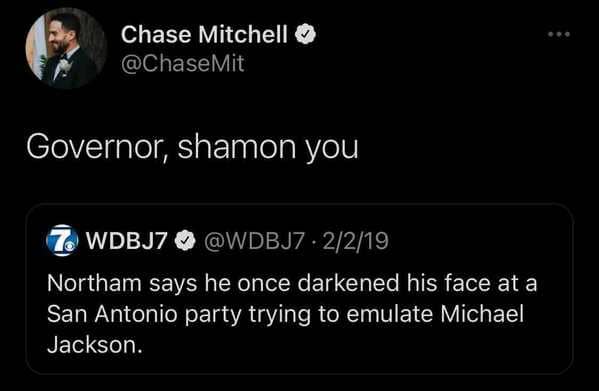Open the @WDBJ7 handle in quoted tweet
Image resolution: width=599 pixels, height=391 pixels.
(254, 241)
